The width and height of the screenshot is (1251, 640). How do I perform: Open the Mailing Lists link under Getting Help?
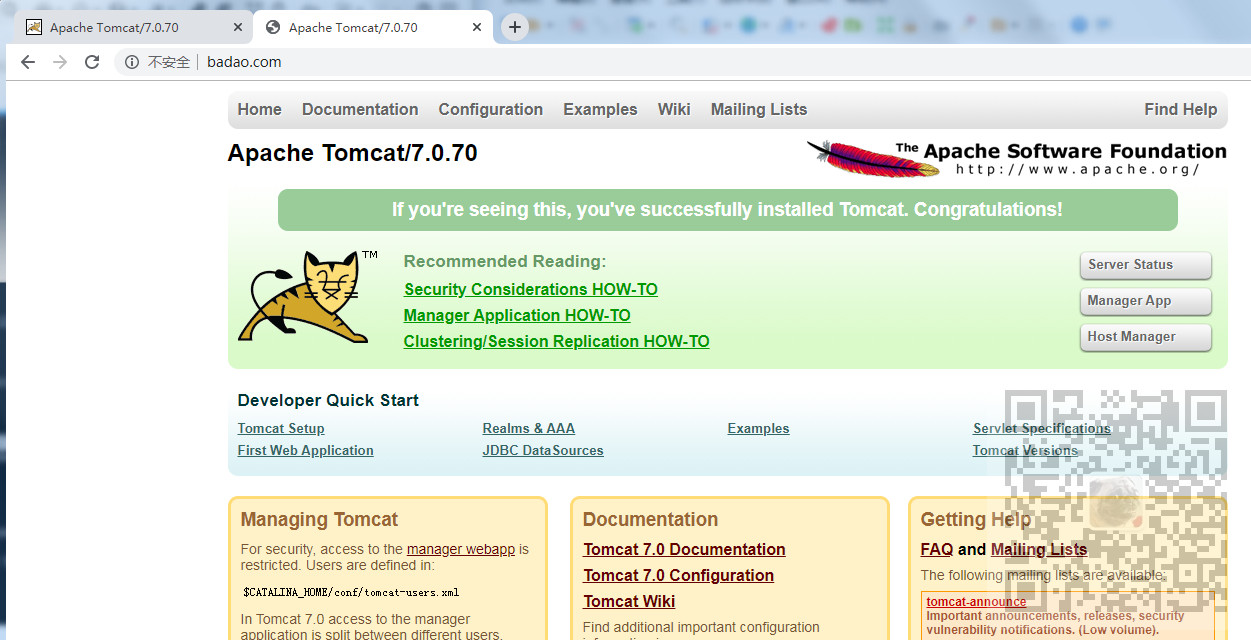coord(1039,550)
